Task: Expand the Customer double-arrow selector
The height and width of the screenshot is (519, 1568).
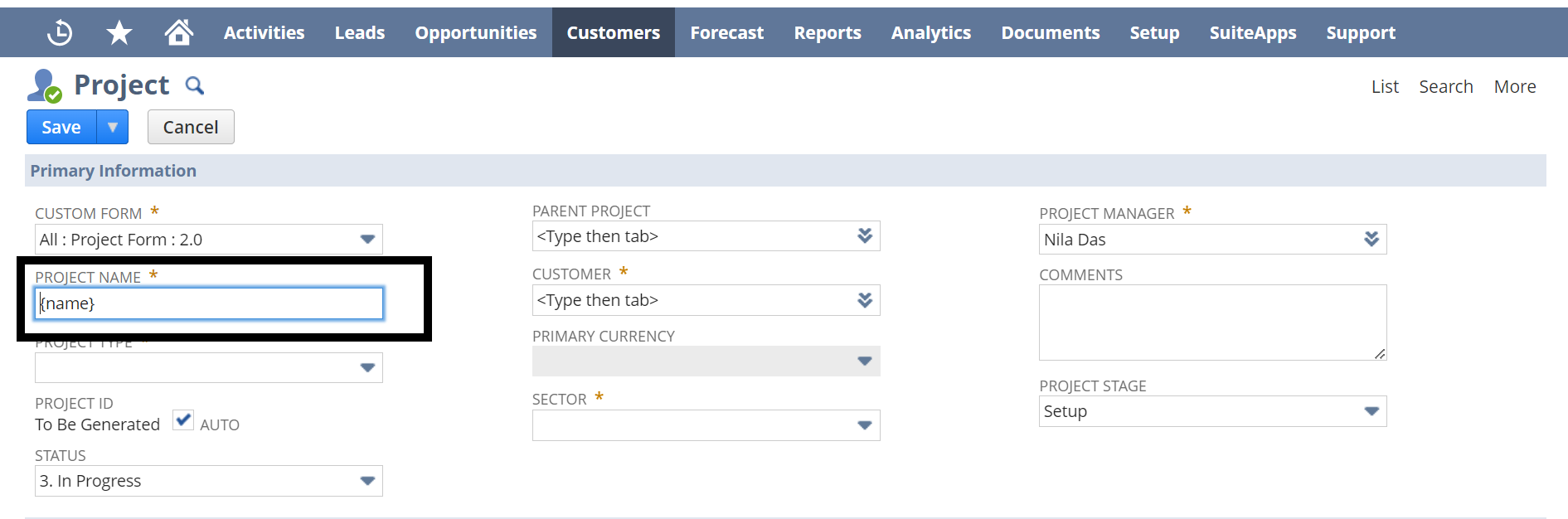Action: pyautogui.click(x=865, y=299)
